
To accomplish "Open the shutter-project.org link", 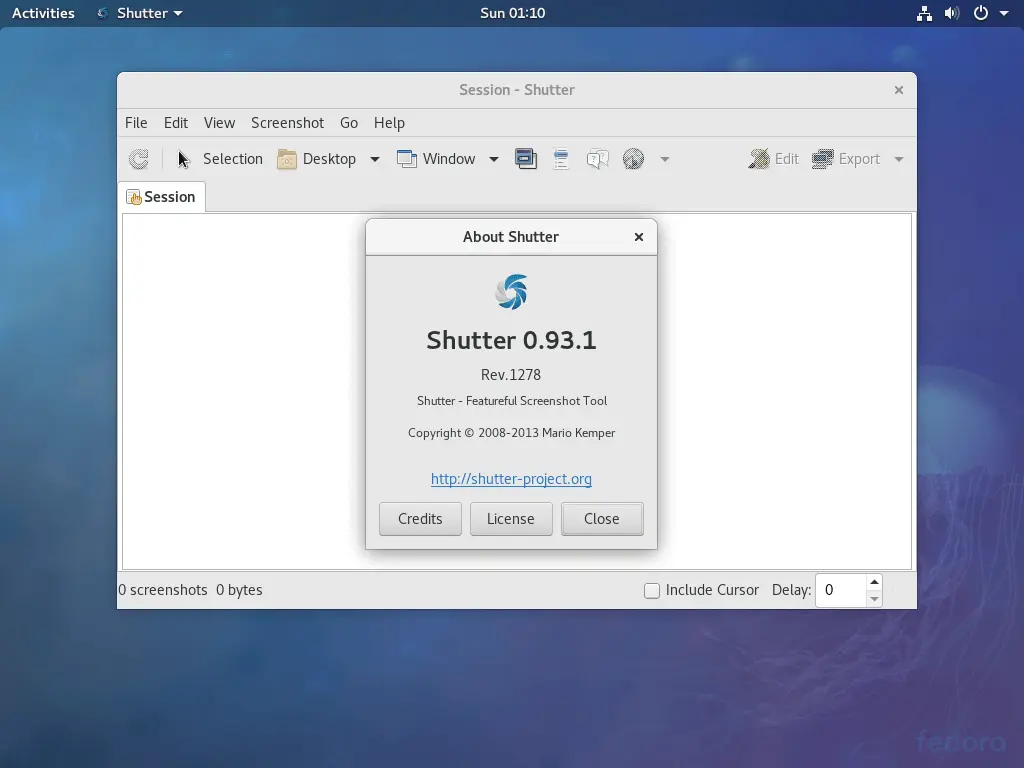I will coord(511,479).
